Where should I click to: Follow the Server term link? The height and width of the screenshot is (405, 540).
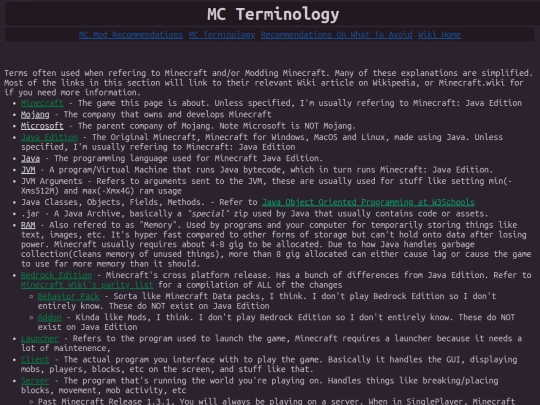point(35,381)
